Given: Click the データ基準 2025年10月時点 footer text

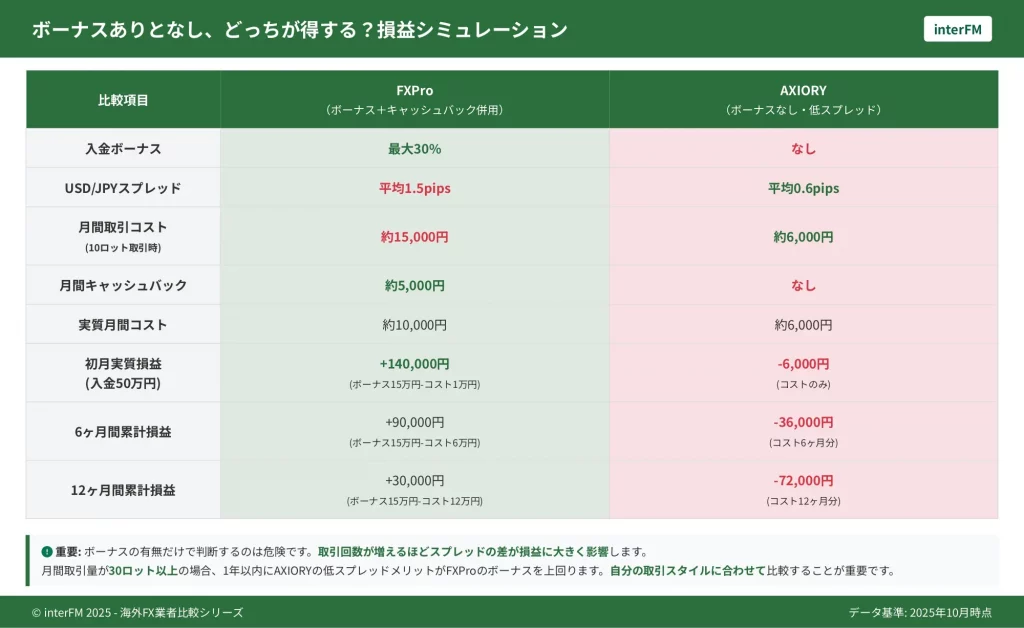Looking at the screenshot, I should point(930,612).
